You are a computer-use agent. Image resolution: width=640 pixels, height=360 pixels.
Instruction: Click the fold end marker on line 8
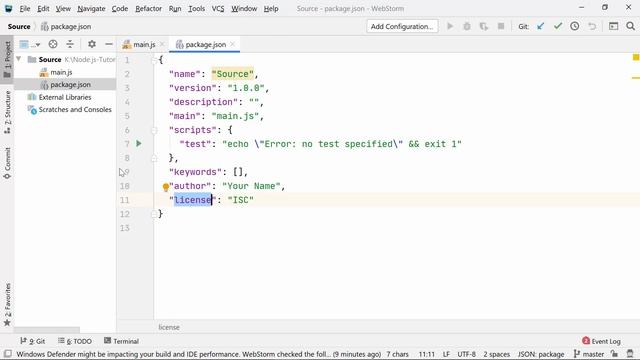(x=154, y=158)
